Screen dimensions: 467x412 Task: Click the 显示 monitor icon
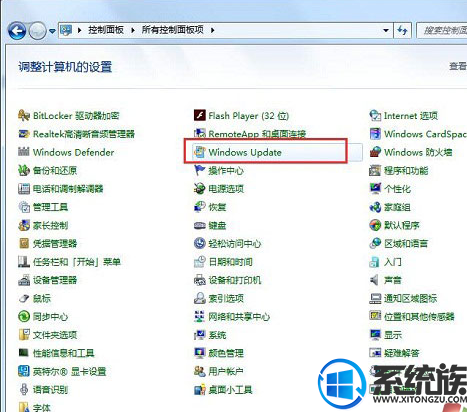(375, 335)
